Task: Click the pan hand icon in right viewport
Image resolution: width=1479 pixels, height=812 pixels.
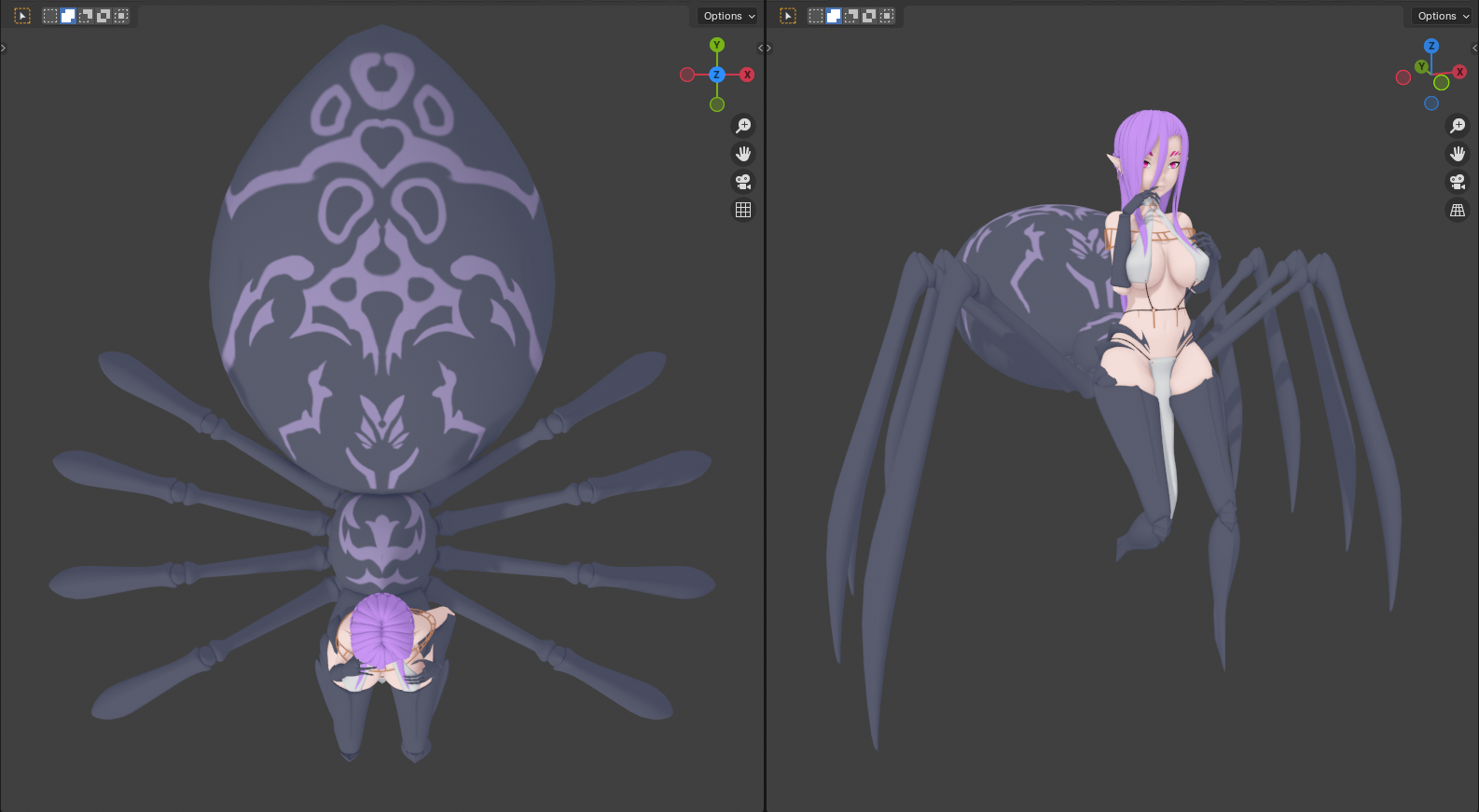Action: point(1458,154)
